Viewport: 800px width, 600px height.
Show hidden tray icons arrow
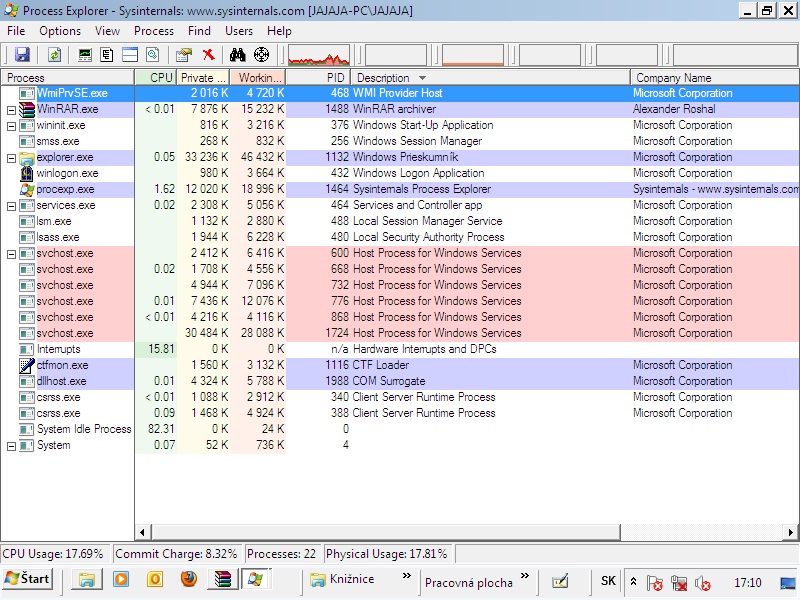pyautogui.click(x=633, y=581)
